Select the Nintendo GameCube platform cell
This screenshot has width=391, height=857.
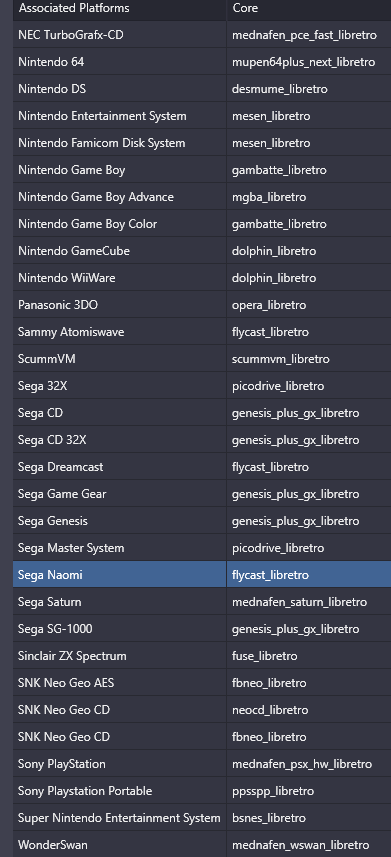point(120,251)
